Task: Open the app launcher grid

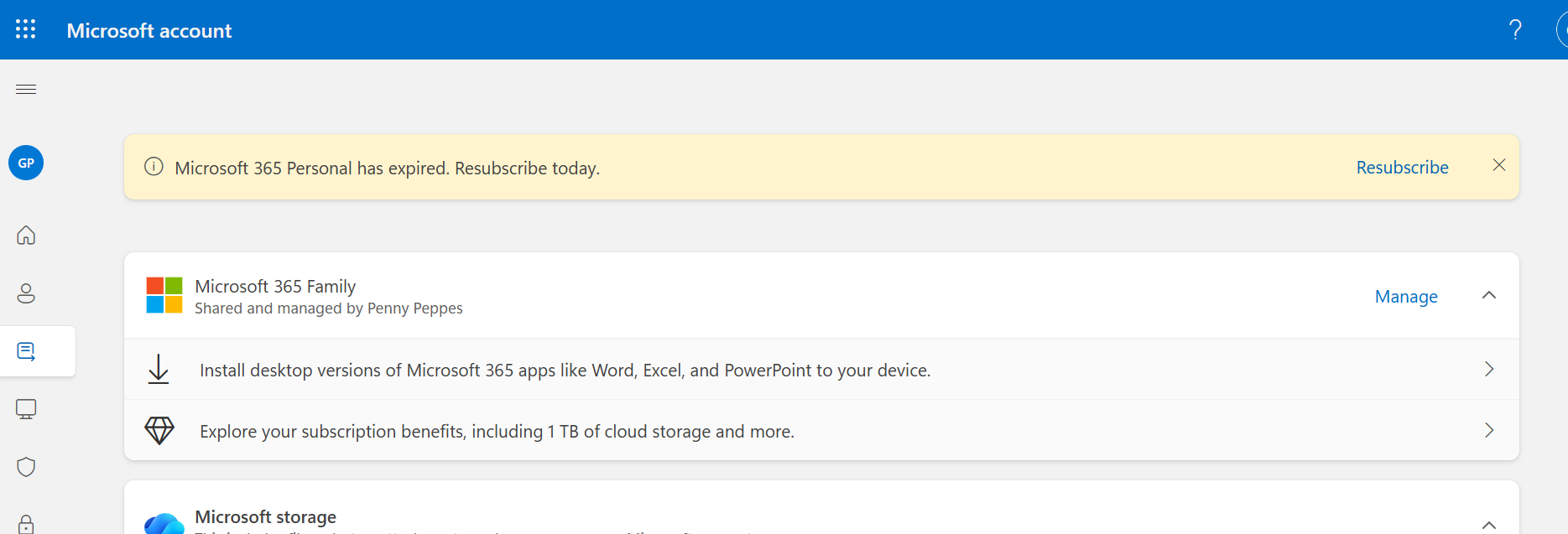Action: 26,29
